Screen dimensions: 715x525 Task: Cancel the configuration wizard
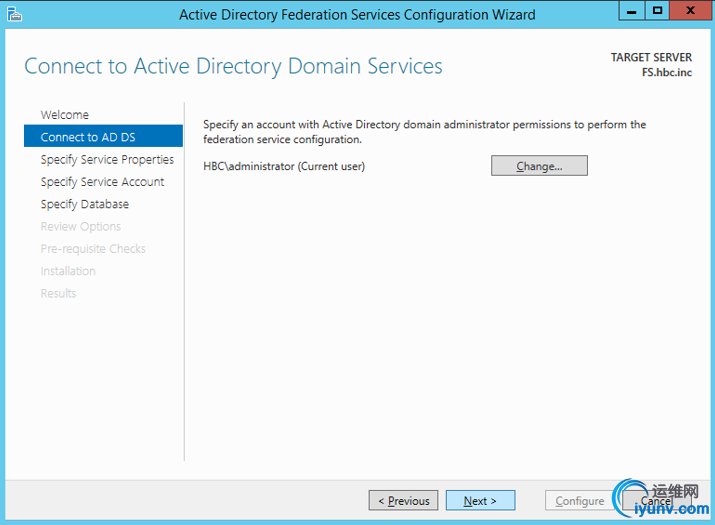657,500
